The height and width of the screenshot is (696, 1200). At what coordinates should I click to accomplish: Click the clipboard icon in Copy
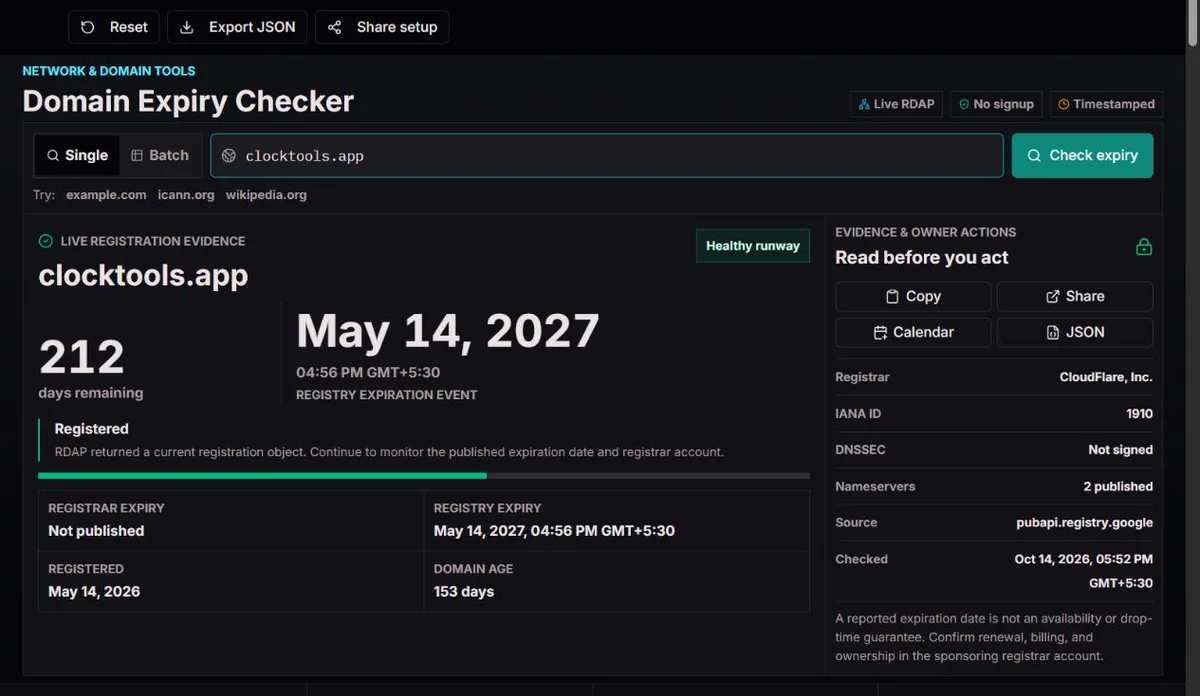click(x=893, y=296)
